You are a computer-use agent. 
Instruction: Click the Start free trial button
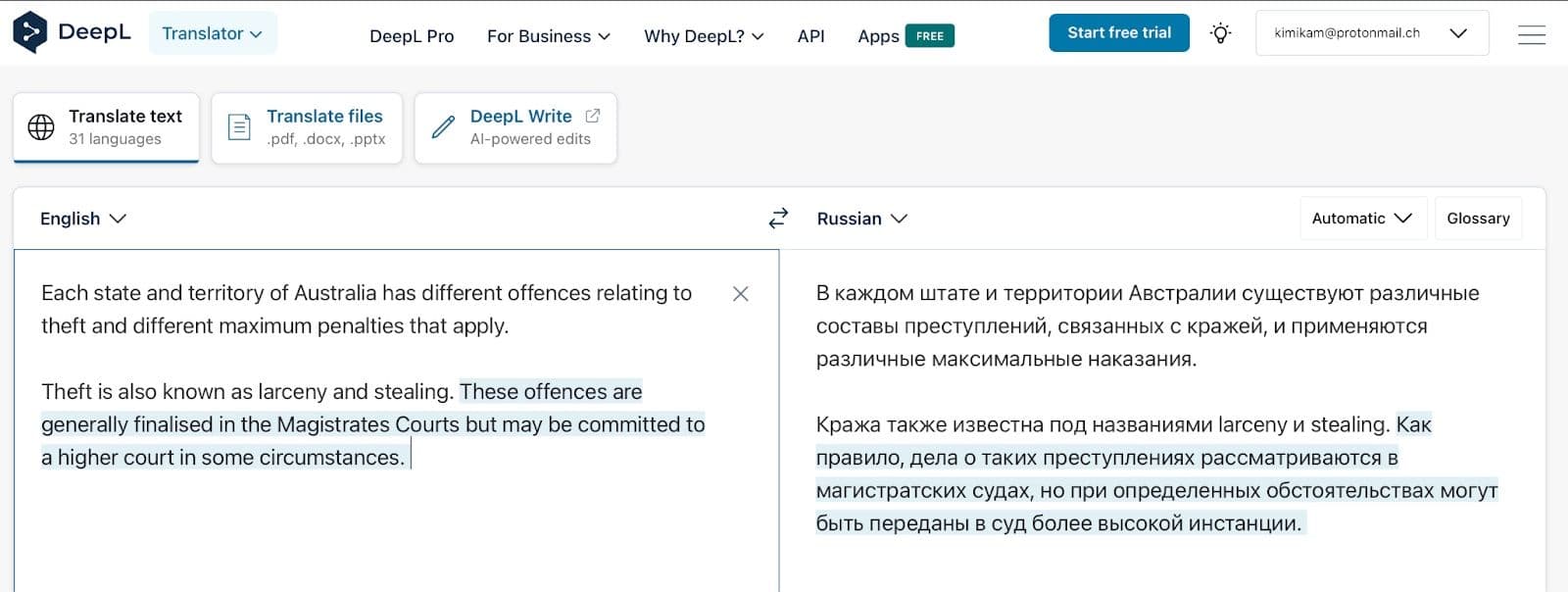(x=1118, y=33)
